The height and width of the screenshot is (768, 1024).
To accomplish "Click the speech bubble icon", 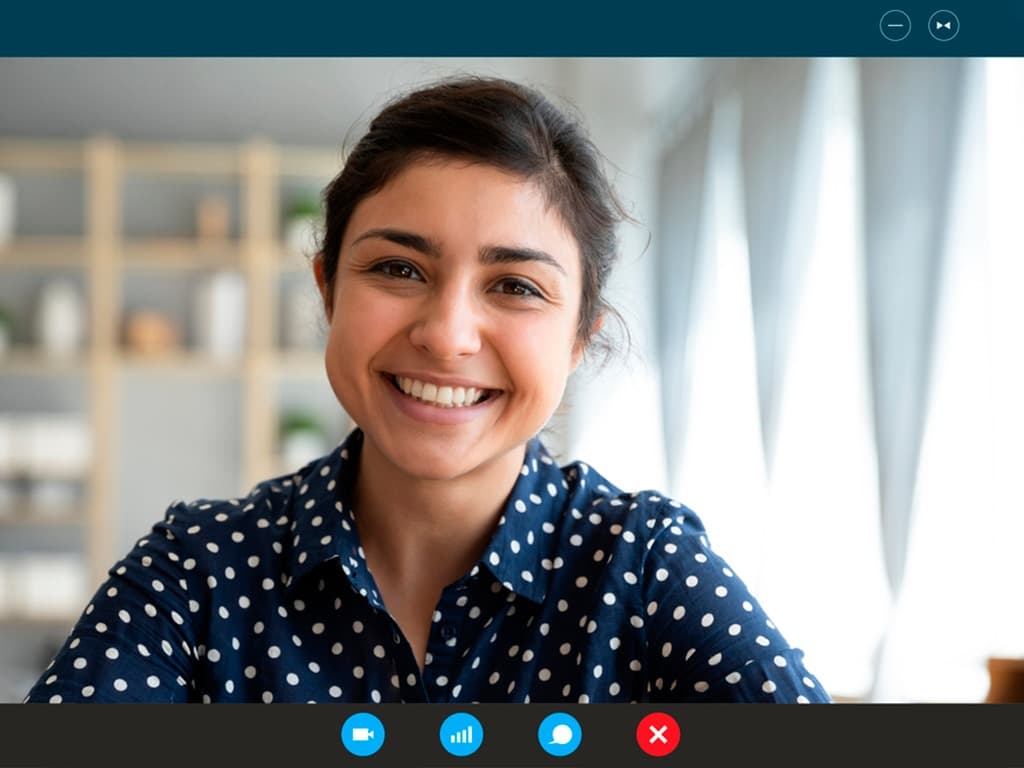I will point(560,735).
